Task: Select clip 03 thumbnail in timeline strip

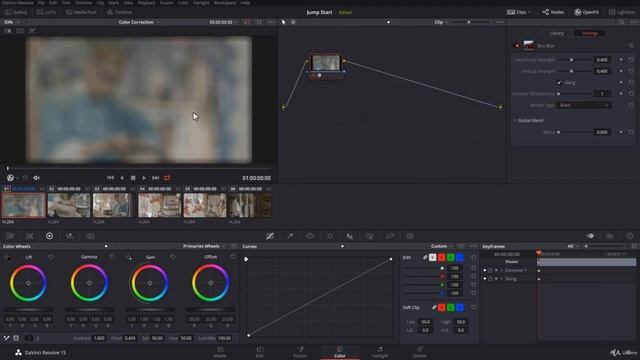Action: [113, 205]
